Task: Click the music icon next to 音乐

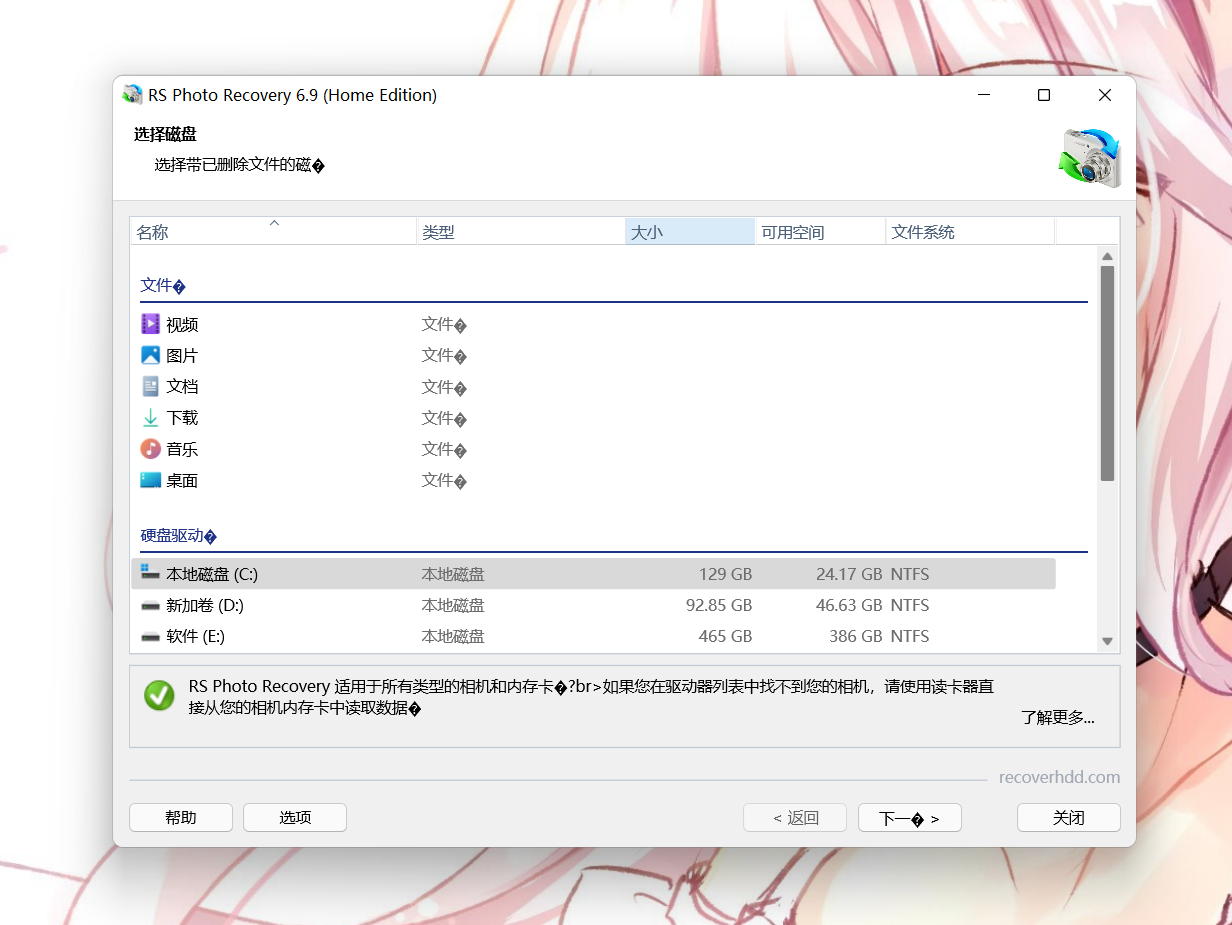Action: [x=150, y=449]
